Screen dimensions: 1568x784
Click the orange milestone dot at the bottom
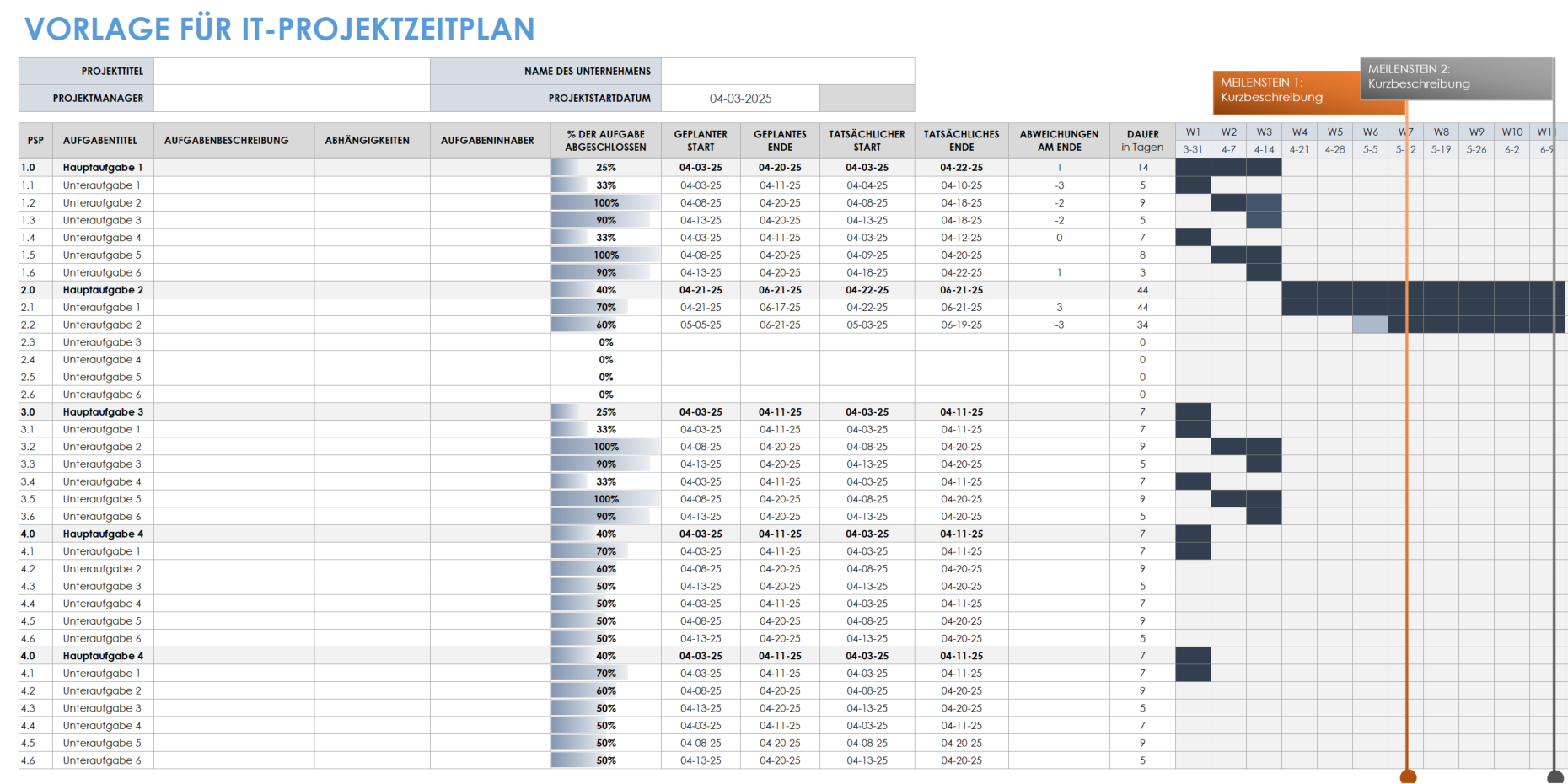[1408, 776]
